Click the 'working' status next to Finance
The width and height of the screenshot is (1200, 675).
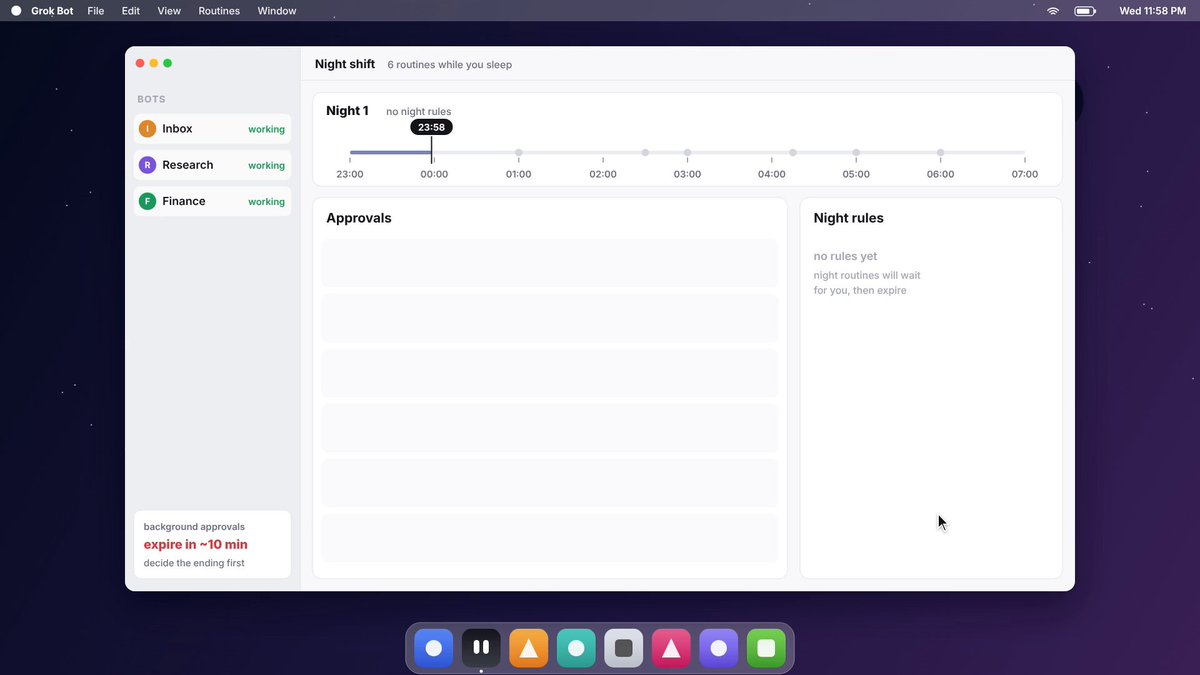[266, 202]
